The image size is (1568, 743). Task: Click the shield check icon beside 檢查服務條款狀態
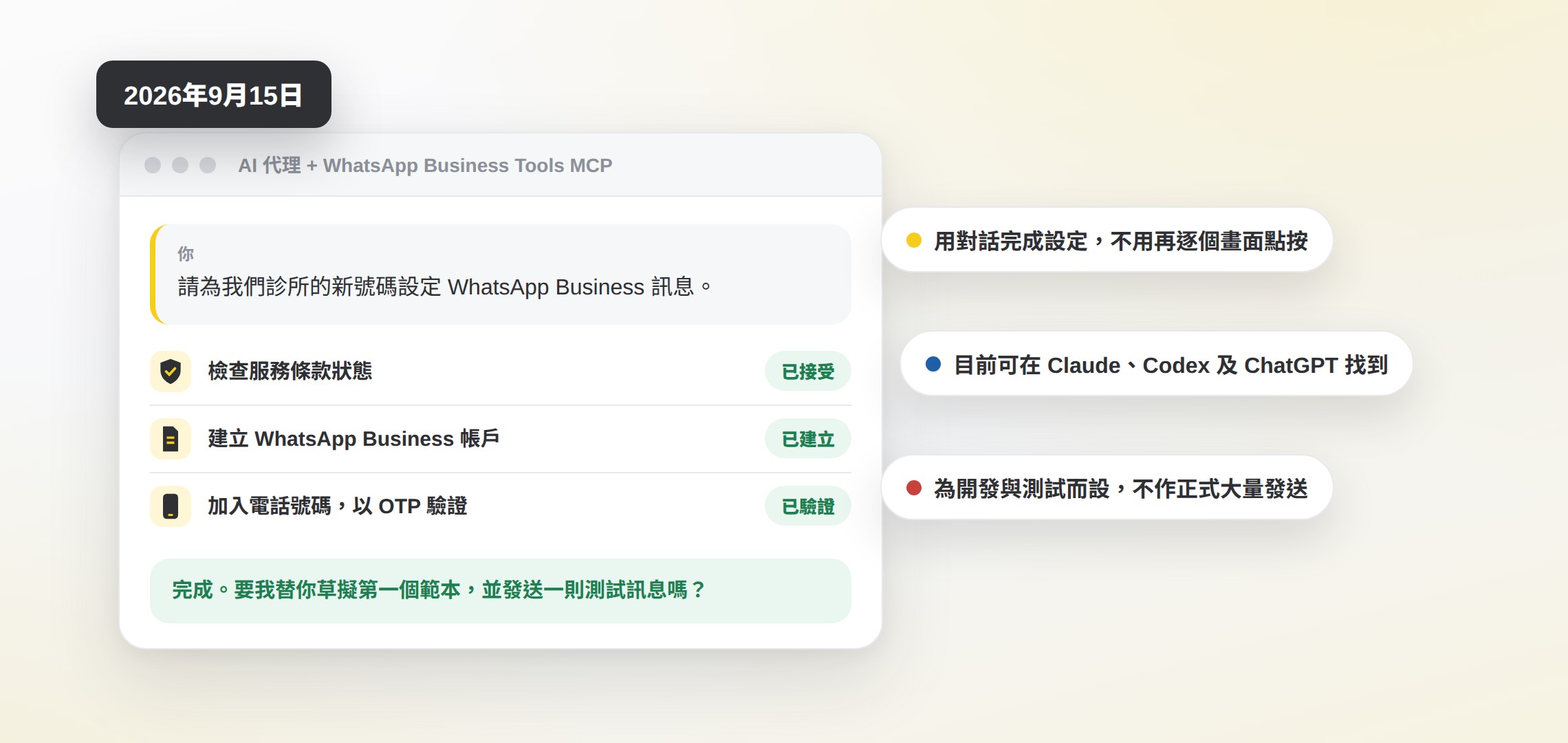point(171,371)
